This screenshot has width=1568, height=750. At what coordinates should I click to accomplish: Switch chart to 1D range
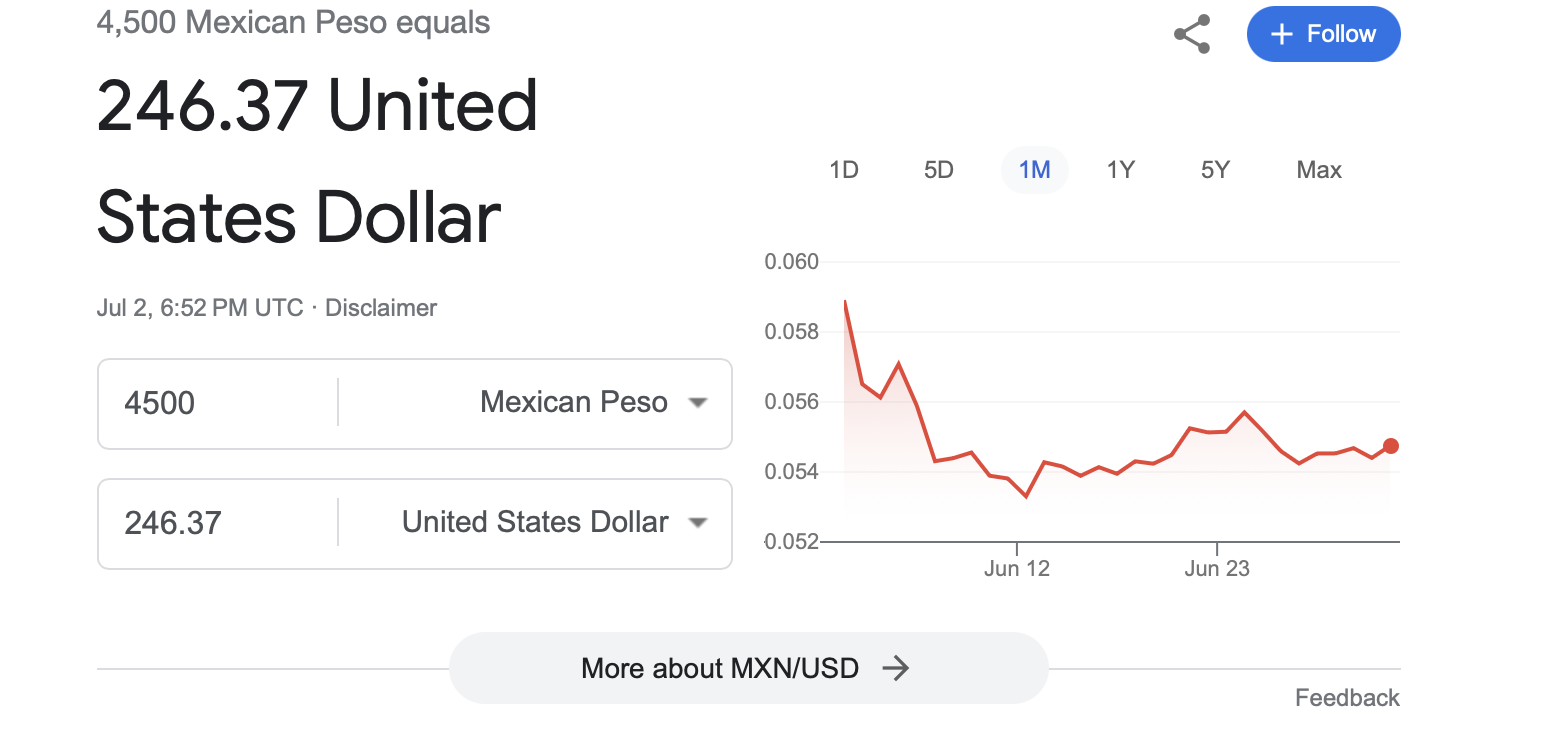(x=844, y=170)
